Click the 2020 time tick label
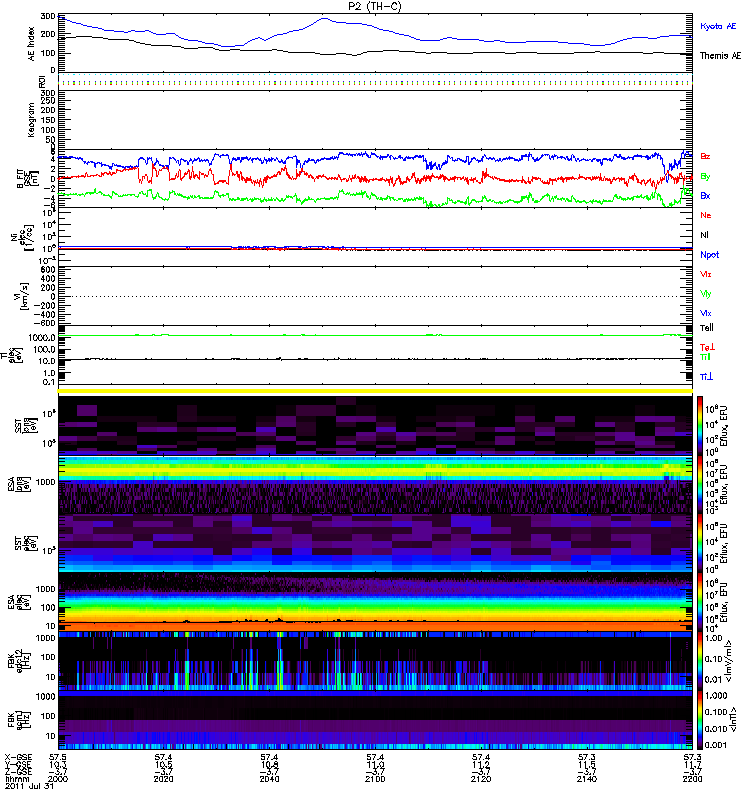 pyautogui.click(x=163, y=779)
